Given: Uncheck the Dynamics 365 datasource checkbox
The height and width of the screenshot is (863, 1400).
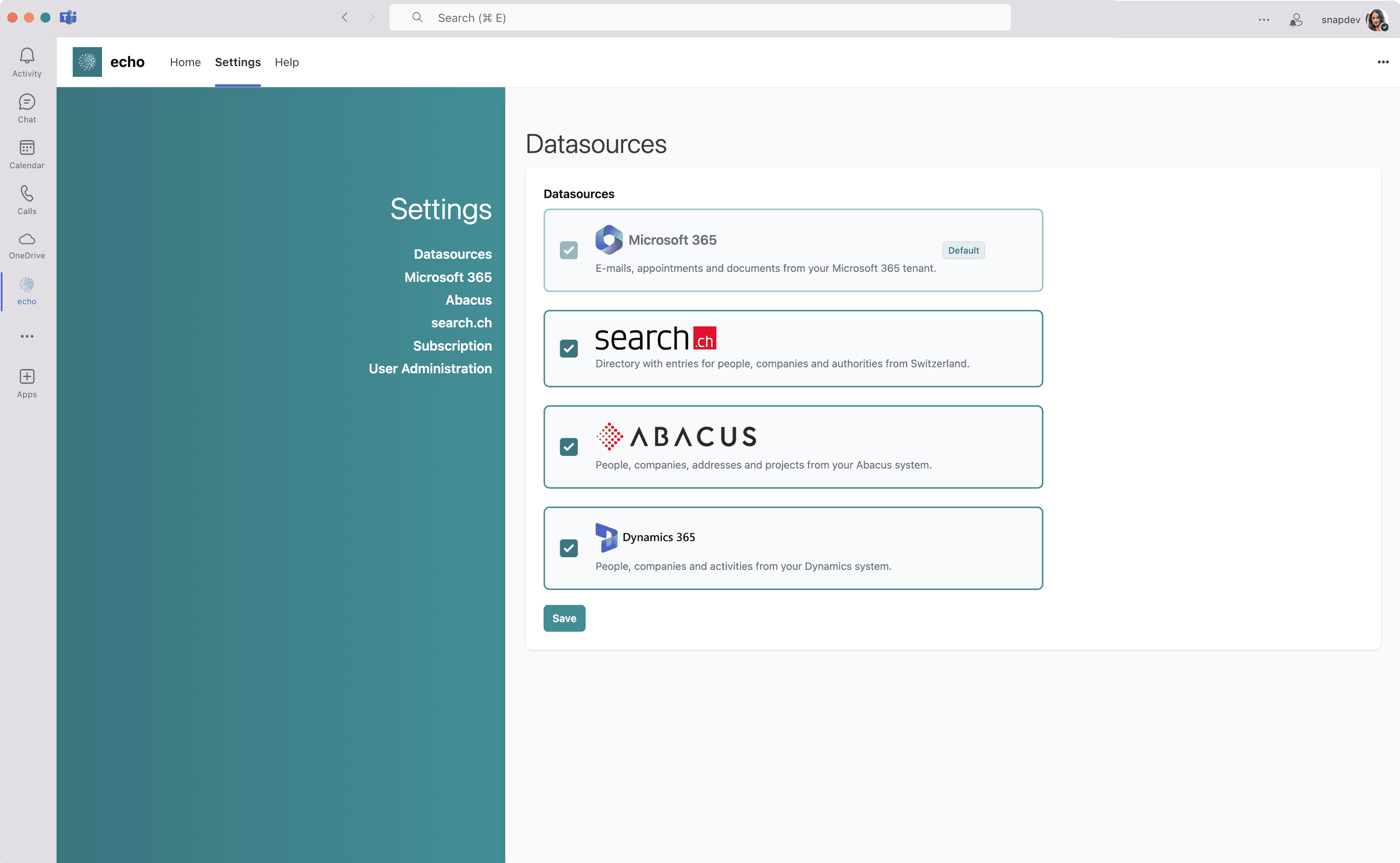Looking at the screenshot, I should click(x=568, y=548).
